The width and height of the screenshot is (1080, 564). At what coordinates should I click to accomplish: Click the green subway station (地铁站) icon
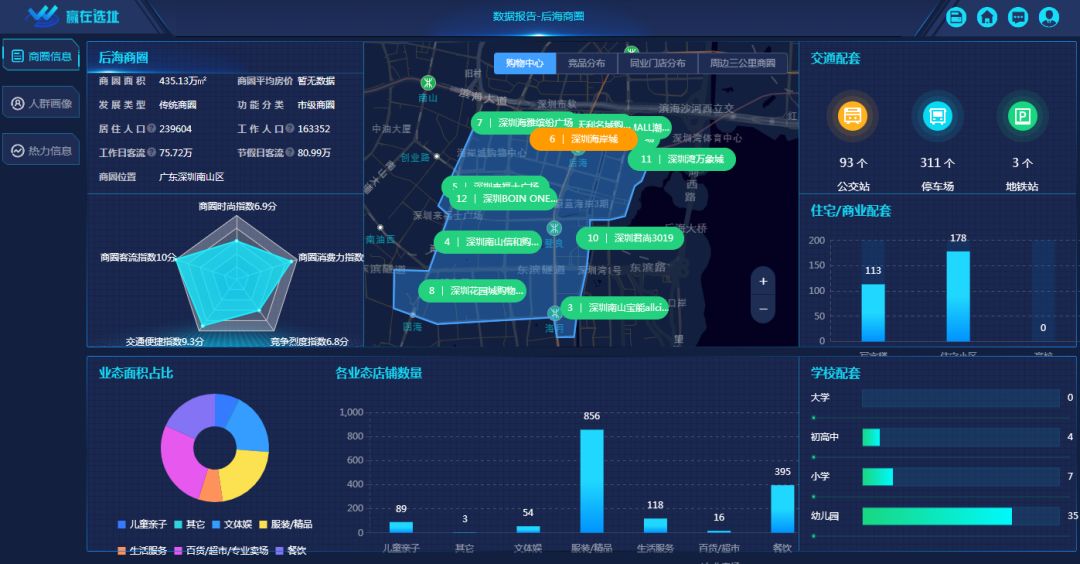(1022, 117)
